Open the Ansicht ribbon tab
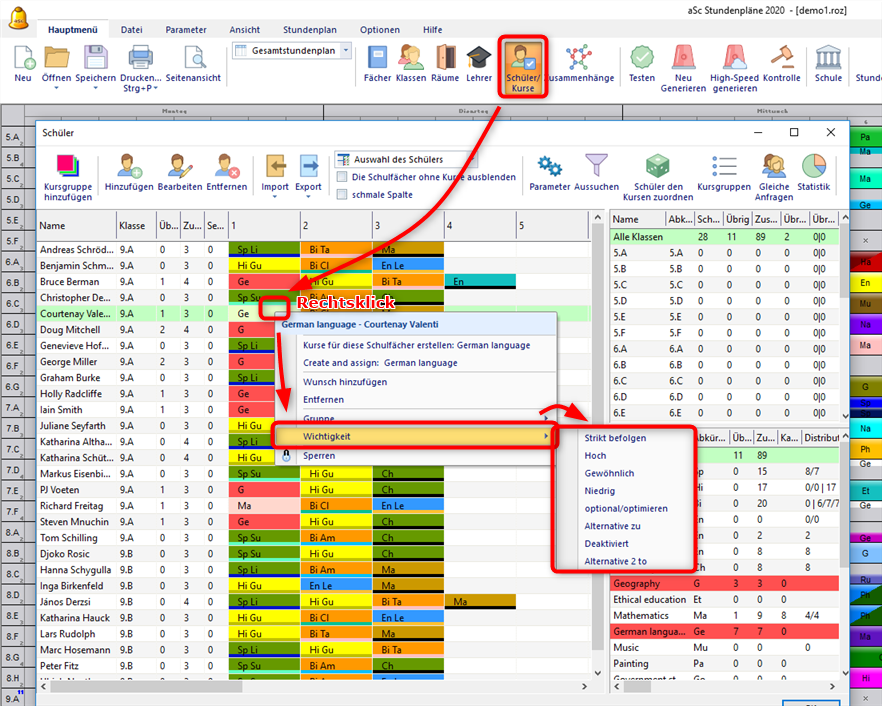 pos(245,30)
